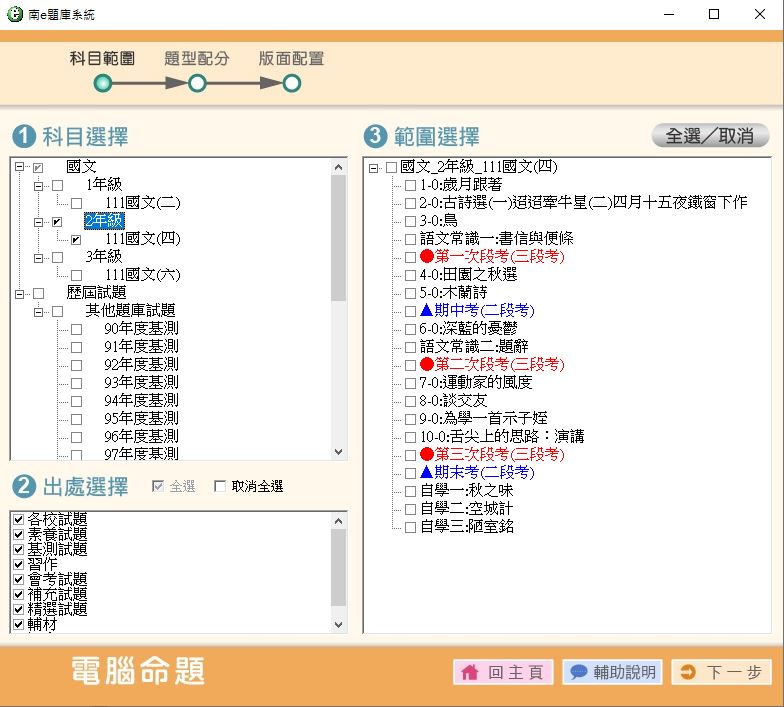Select 10-0:舌尖上的思路：演講 item
This screenshot has height=707, width=784.
tap(502, 436)
